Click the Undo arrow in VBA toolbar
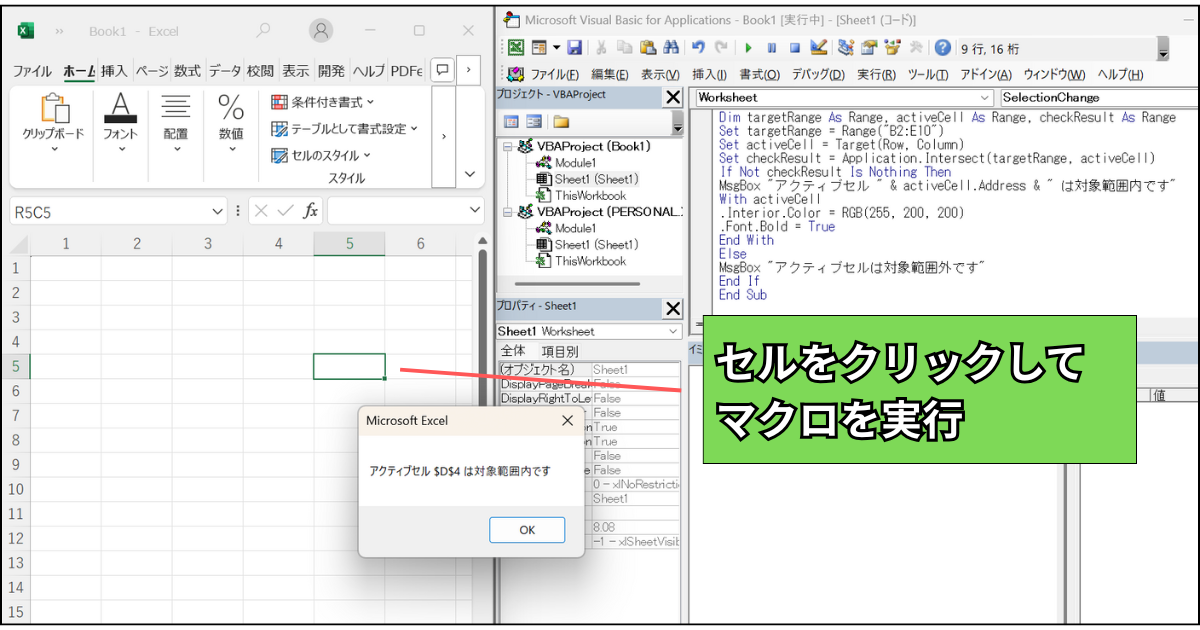 tap(698, 47)
